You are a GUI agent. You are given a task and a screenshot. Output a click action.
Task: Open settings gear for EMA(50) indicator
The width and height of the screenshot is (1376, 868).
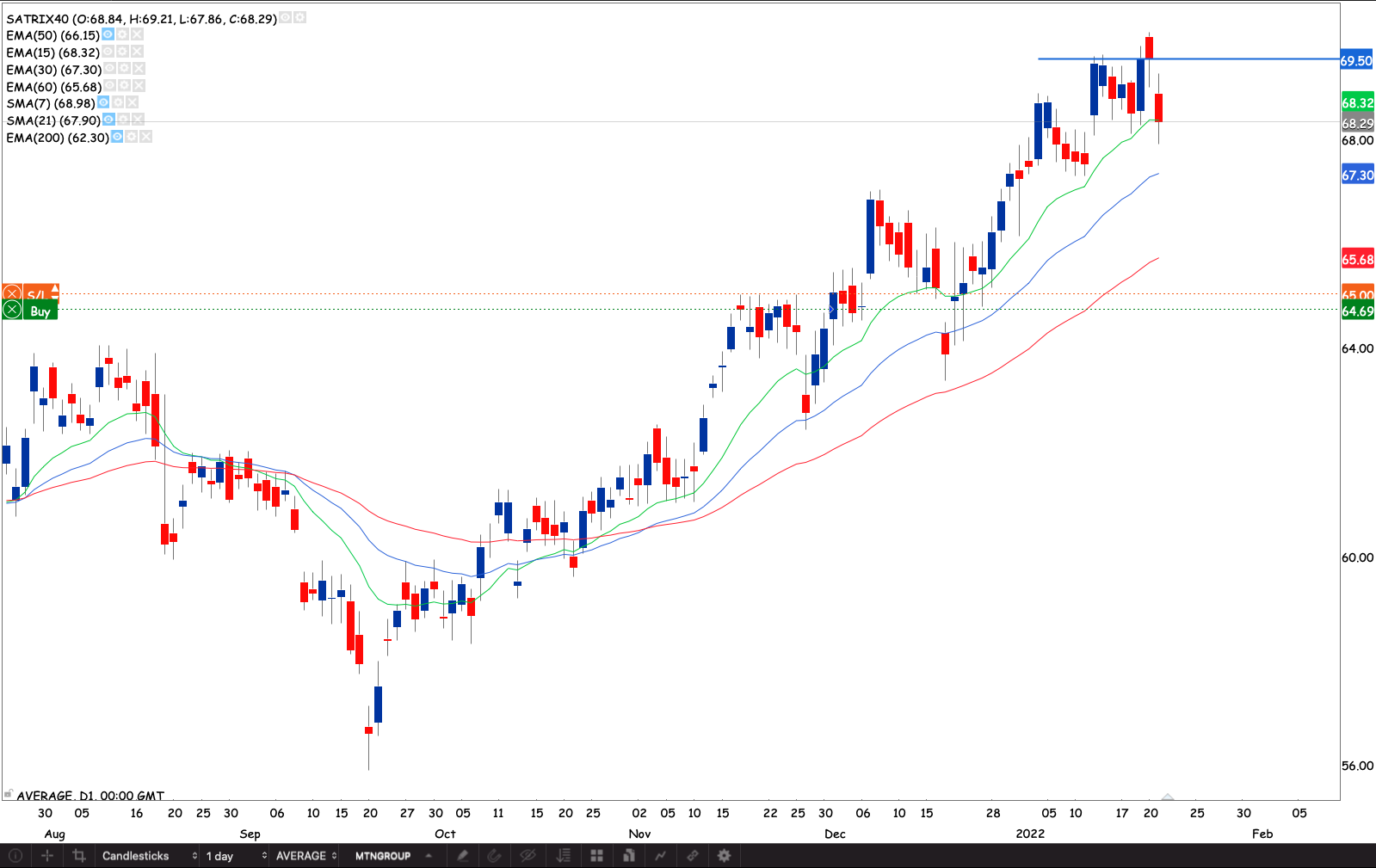click(x=123, y=34)
